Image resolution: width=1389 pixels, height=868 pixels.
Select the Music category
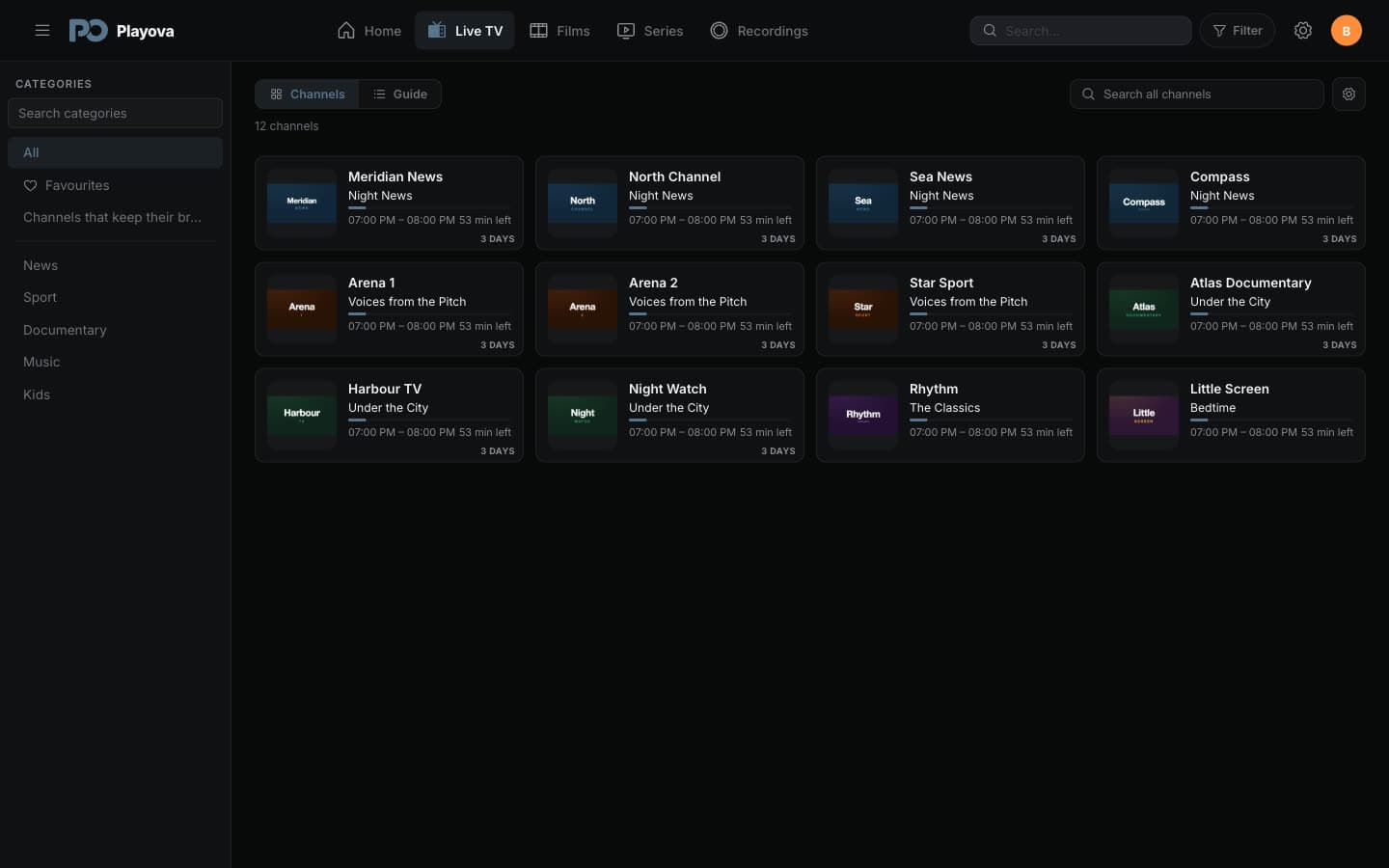tap(115, 362)
